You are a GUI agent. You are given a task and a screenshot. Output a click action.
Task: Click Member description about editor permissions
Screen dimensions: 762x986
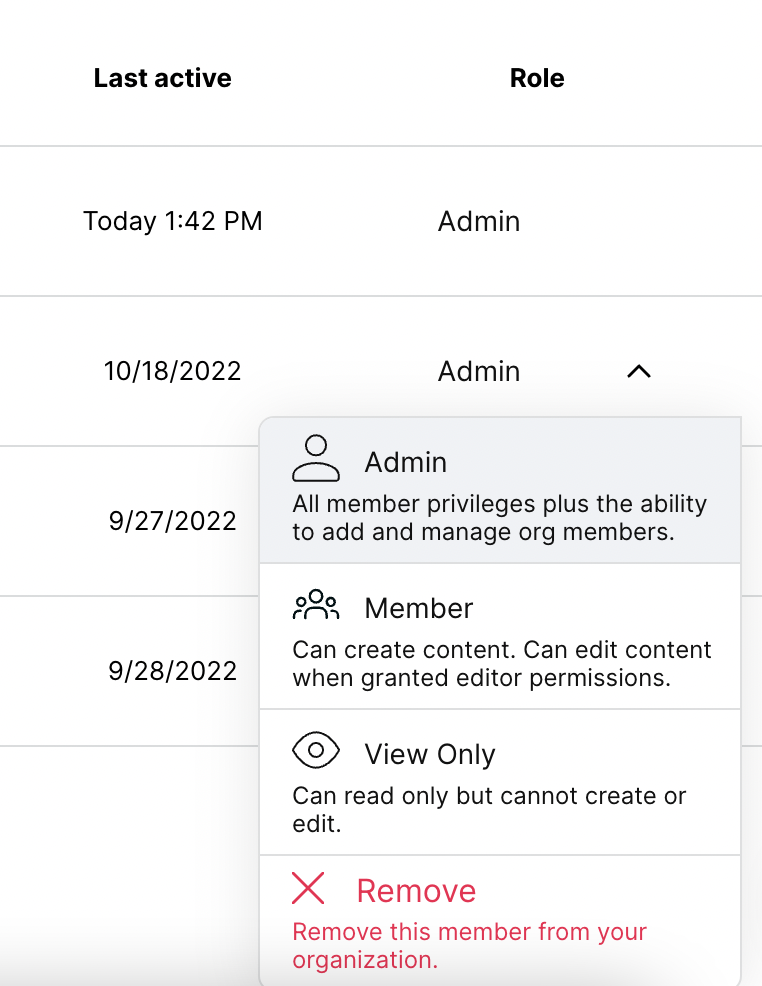click(502, 663)
